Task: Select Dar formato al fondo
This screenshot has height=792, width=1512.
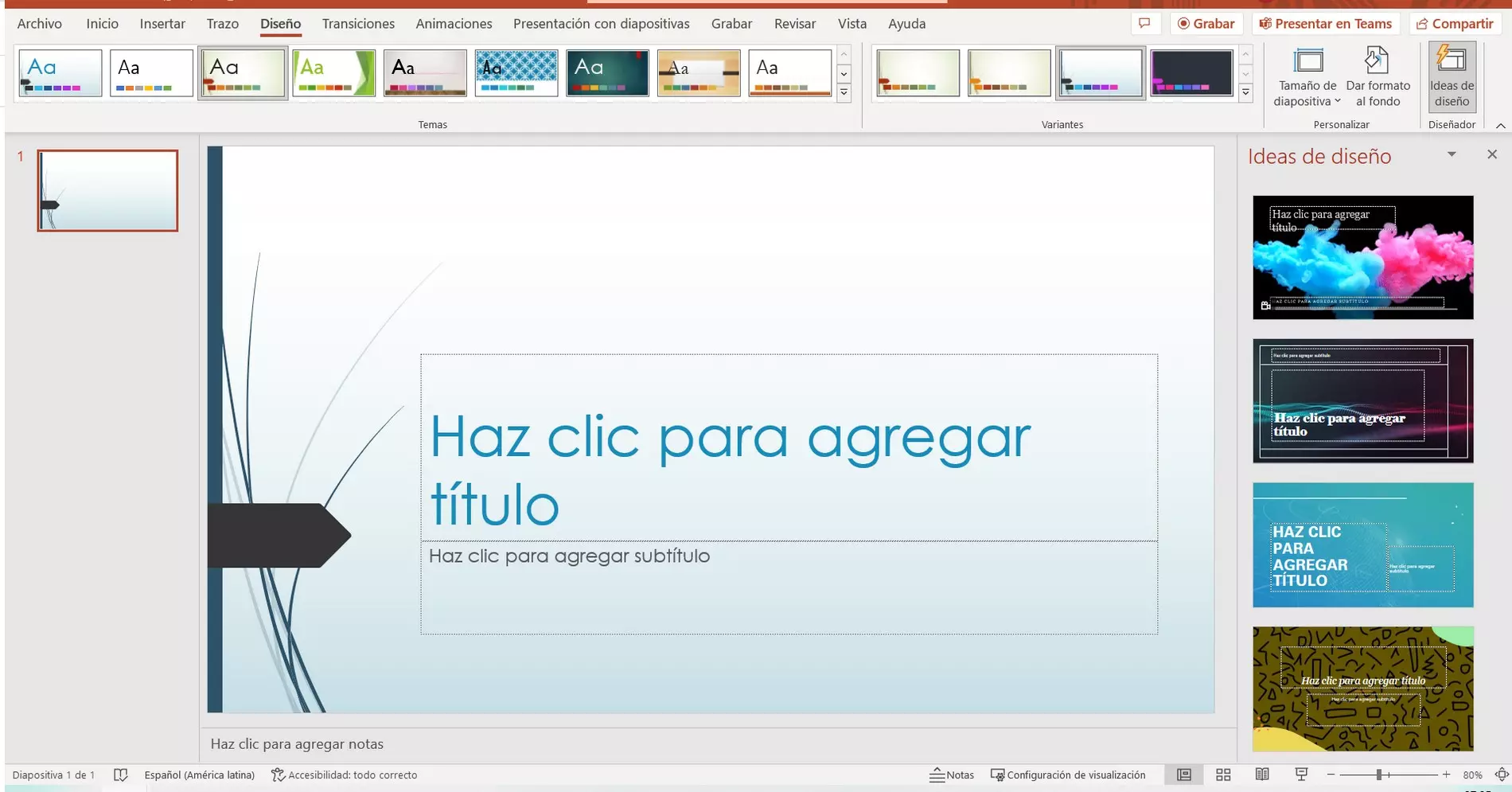Action: coord(1378,77)
